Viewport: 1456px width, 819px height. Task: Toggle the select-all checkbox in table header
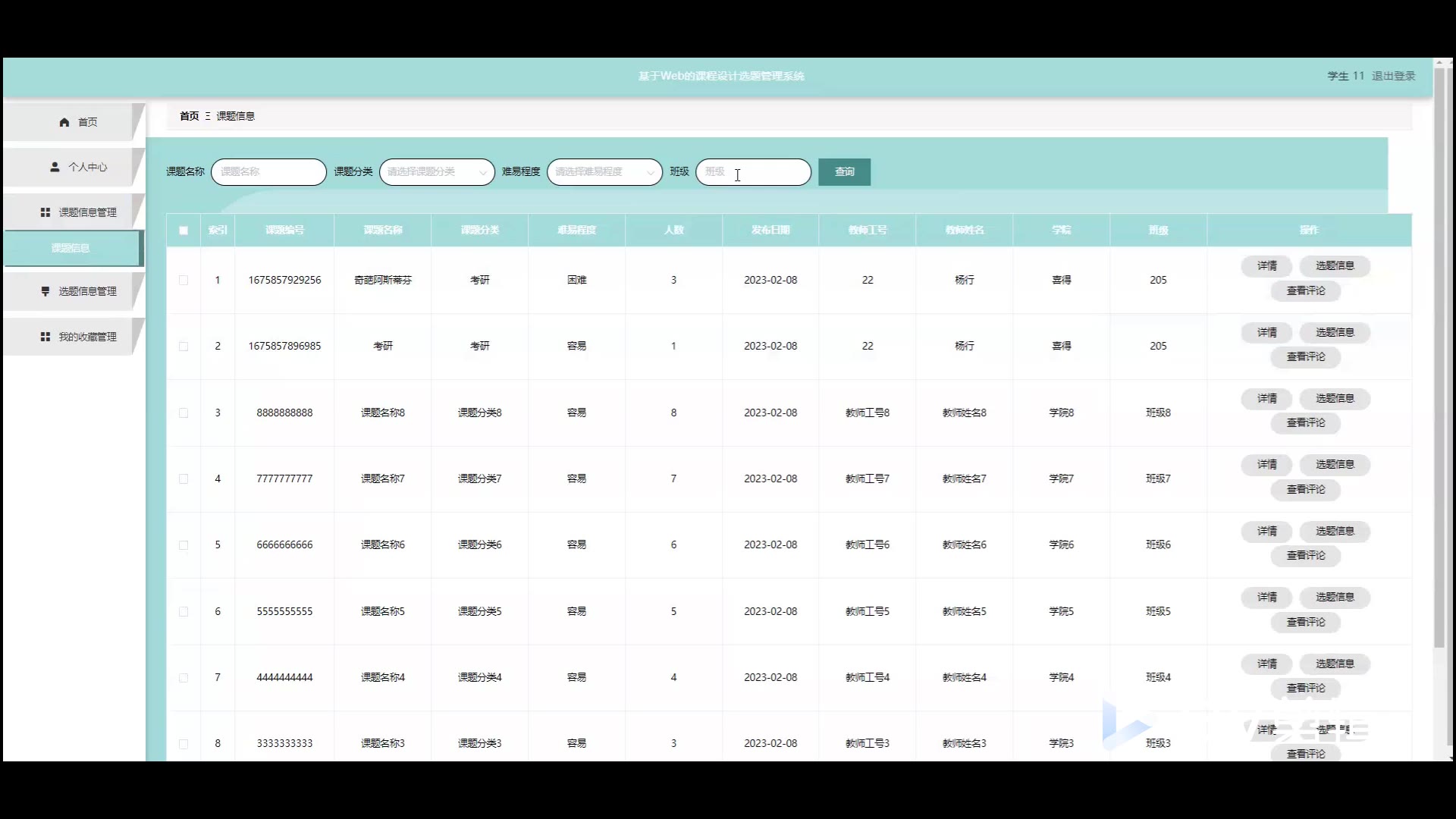184,231
